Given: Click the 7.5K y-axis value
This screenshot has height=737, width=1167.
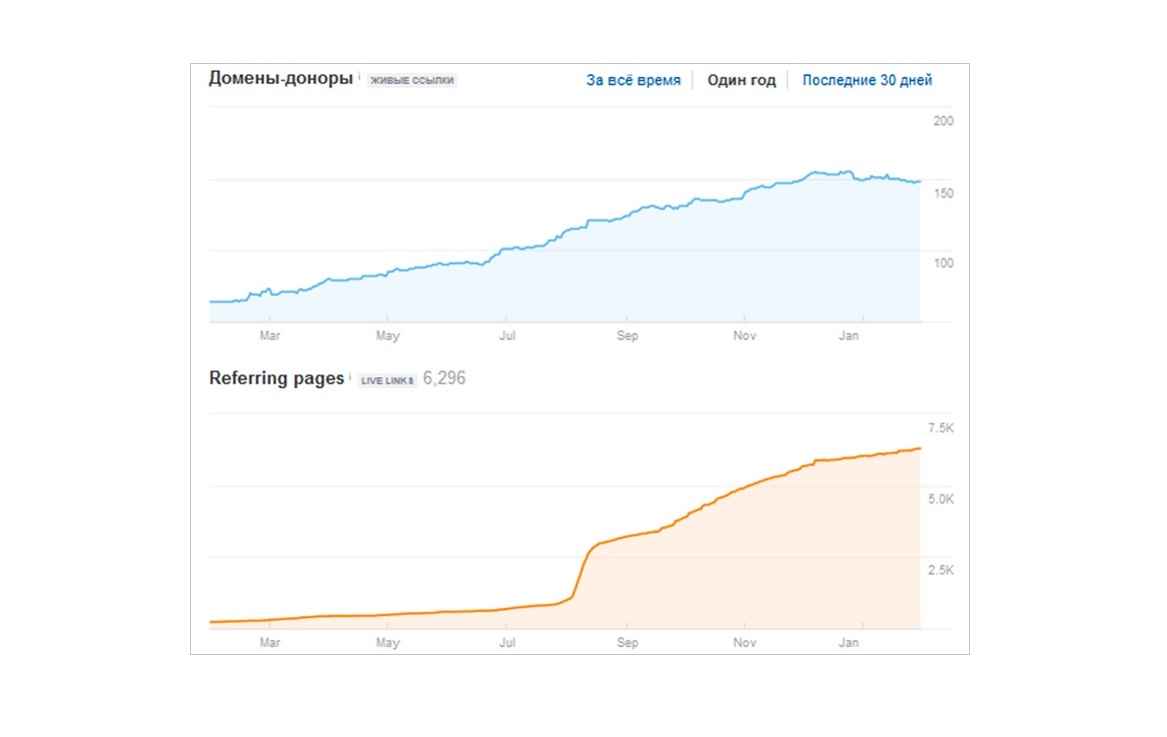Looking at the screenshot, I should pos(941,428).
